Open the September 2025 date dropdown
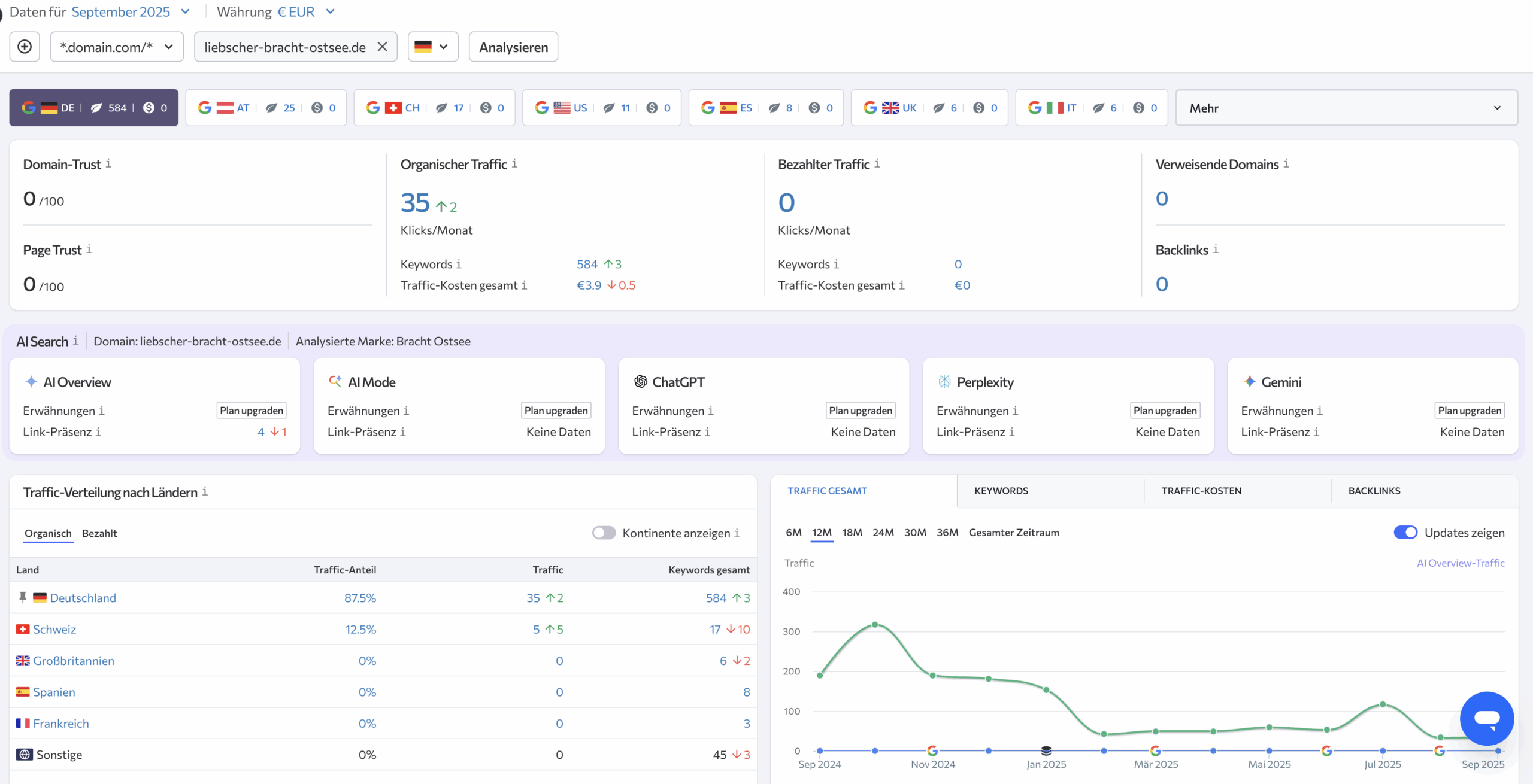 coord(131,12)
